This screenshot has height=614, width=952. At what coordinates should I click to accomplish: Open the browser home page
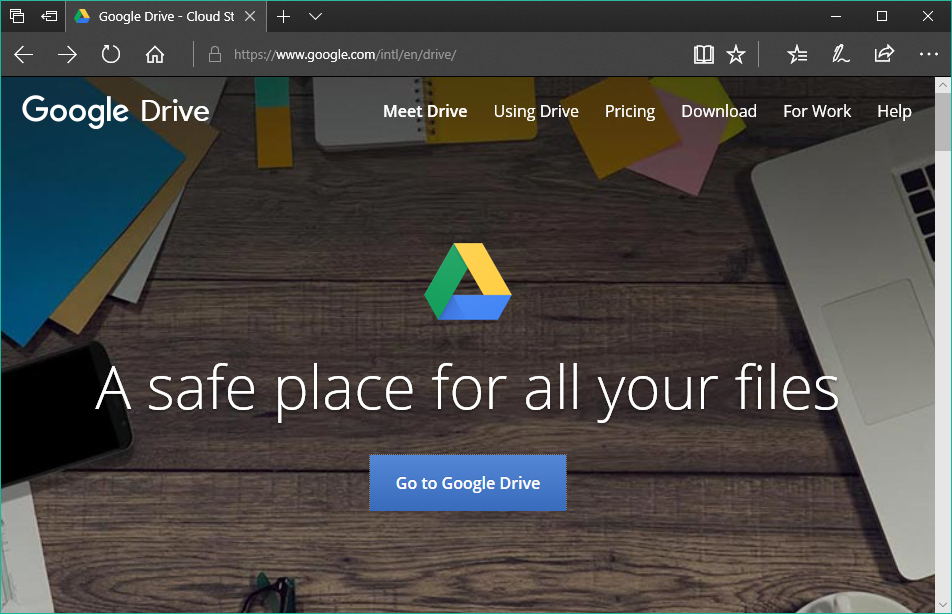pos(155,55)
